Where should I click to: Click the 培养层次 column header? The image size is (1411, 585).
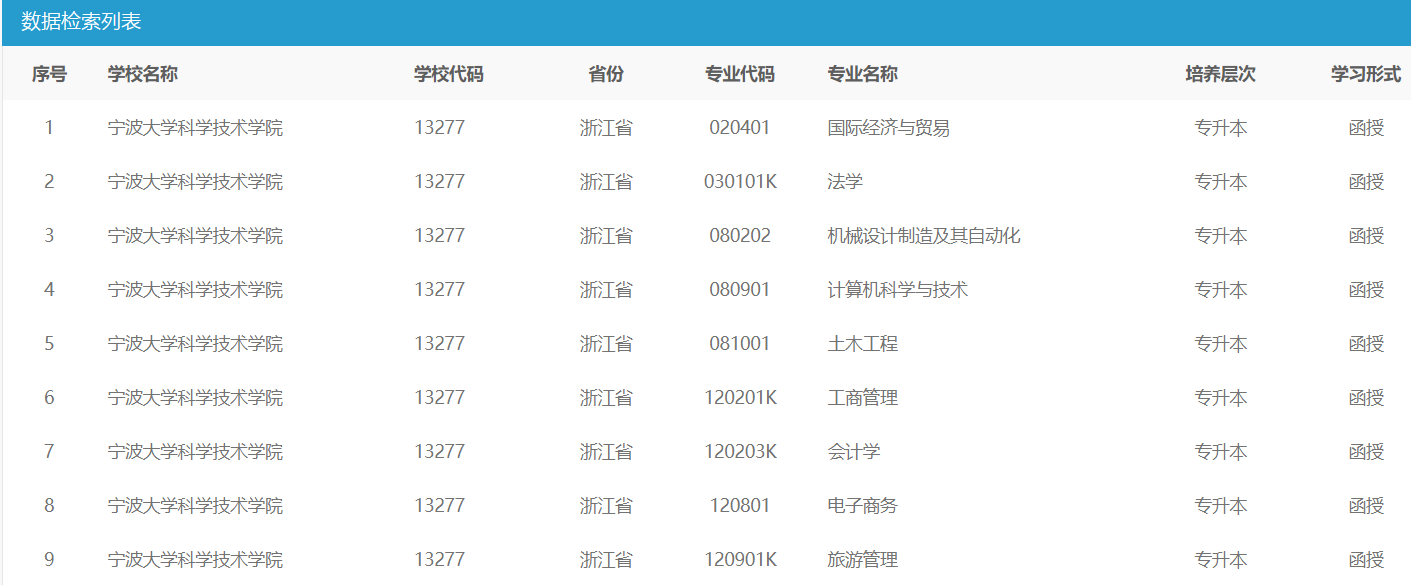(1221, 74)
